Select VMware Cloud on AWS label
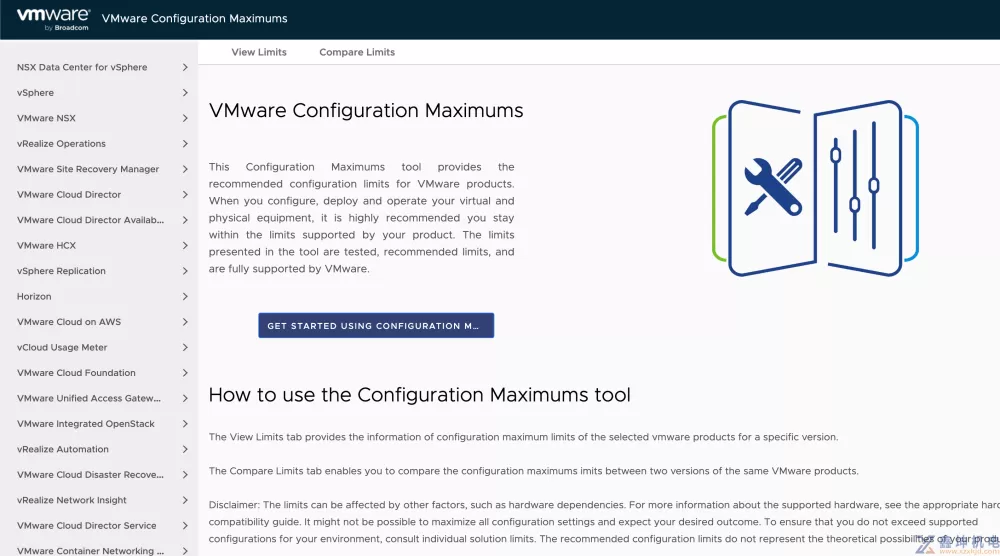This screenshot has height=556, width=1000. coord(69,322)
